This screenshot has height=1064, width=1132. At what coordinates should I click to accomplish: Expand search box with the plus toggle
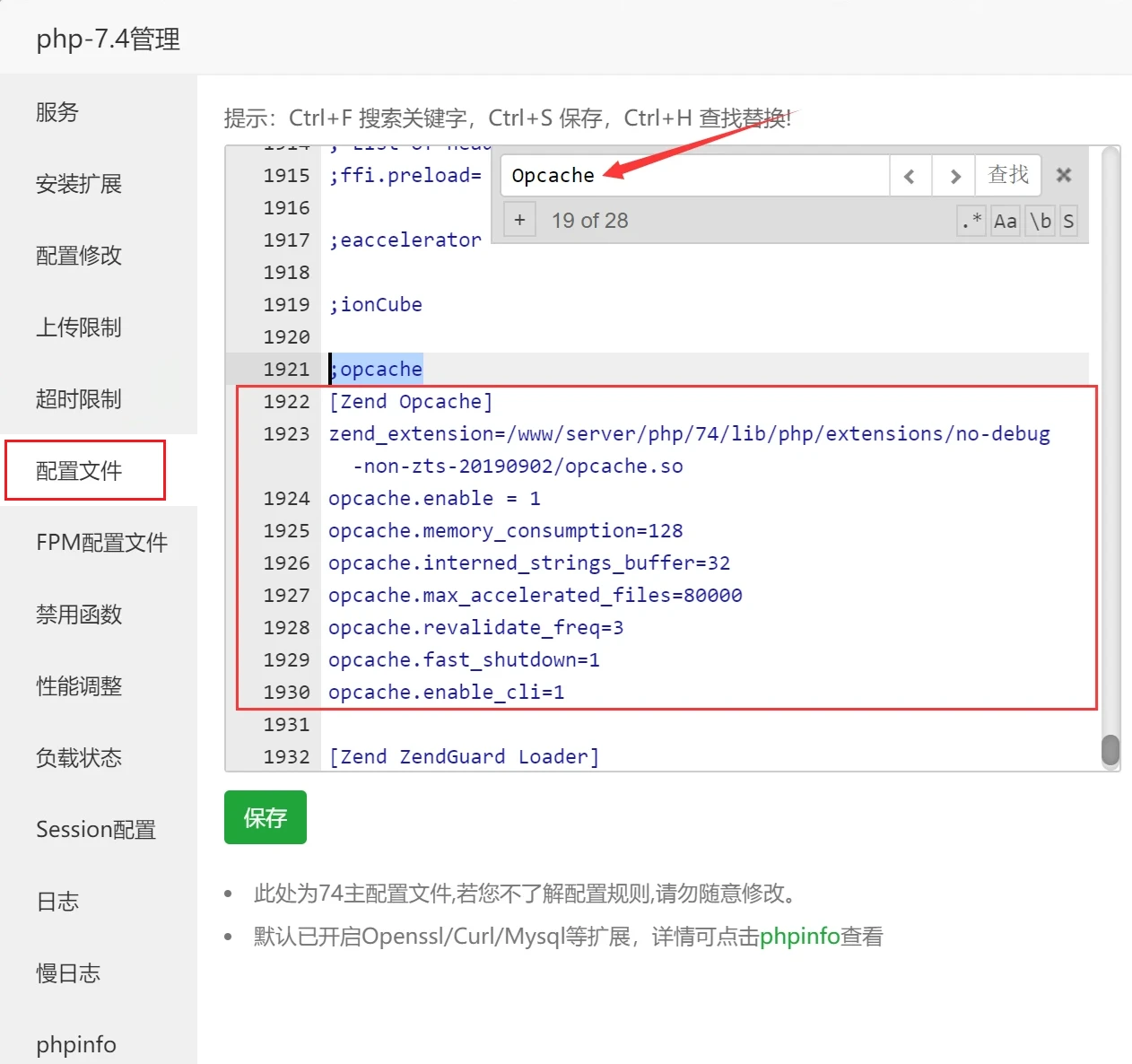coord(519,220)
